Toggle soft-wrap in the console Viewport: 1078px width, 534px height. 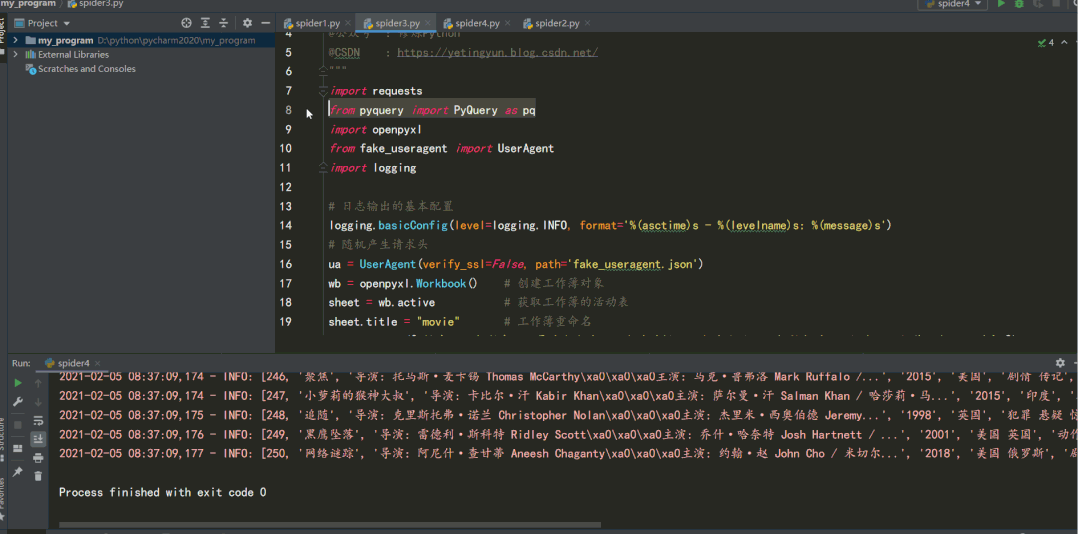(38, 420)
